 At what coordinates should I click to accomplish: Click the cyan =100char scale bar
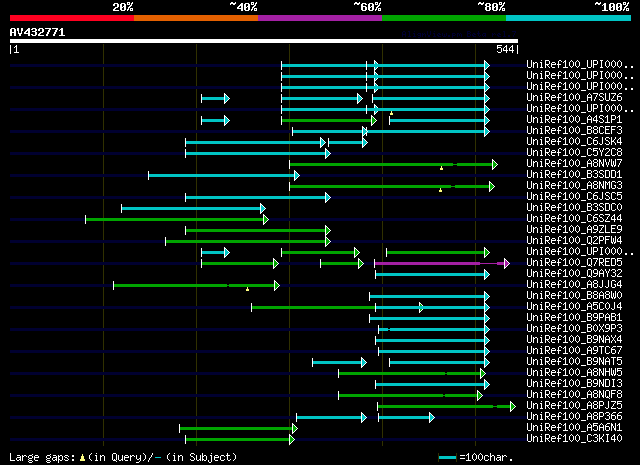447,458
